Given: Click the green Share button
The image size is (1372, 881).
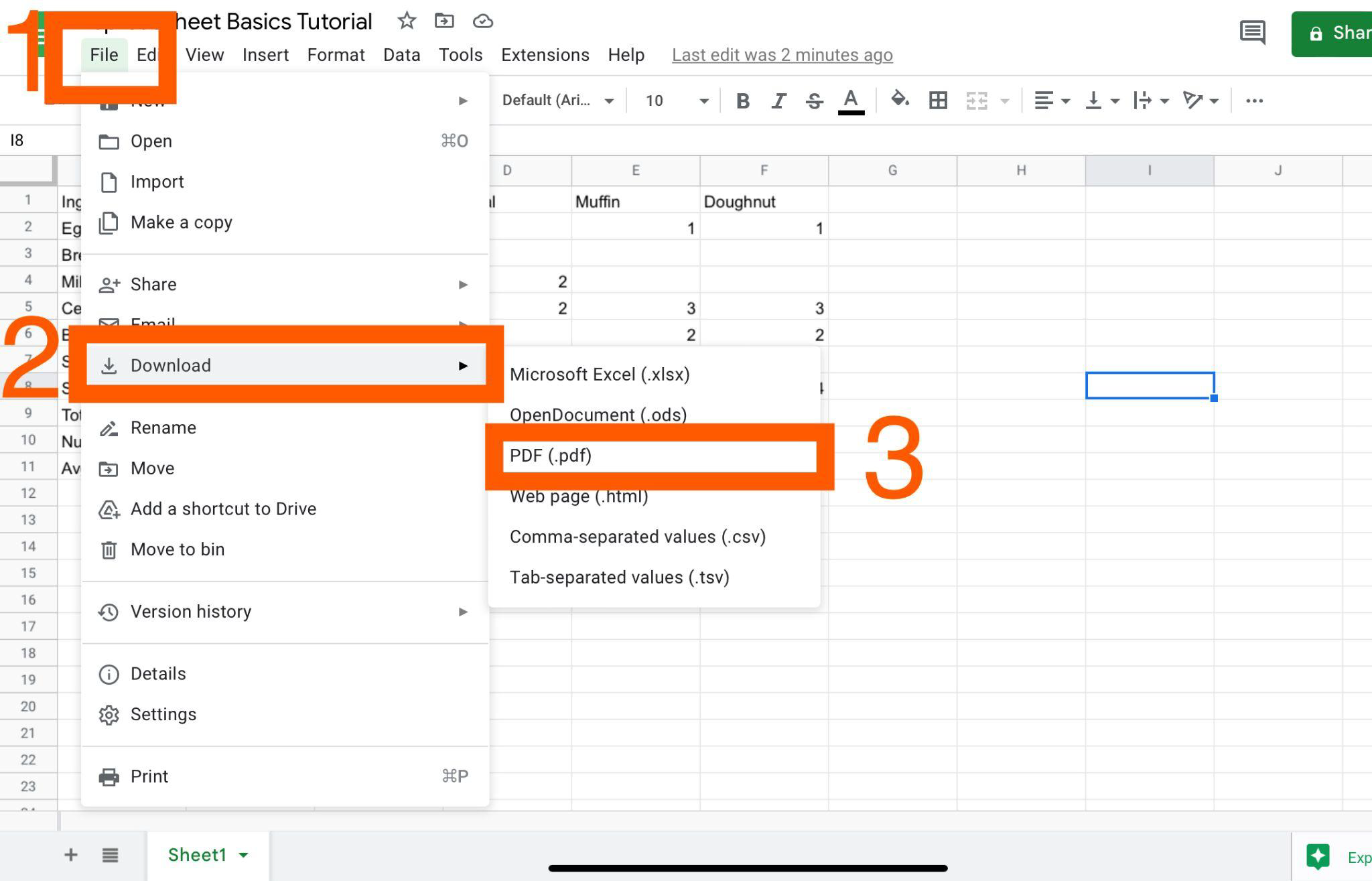Looking at the screenshot, I should coord(1332,33).
